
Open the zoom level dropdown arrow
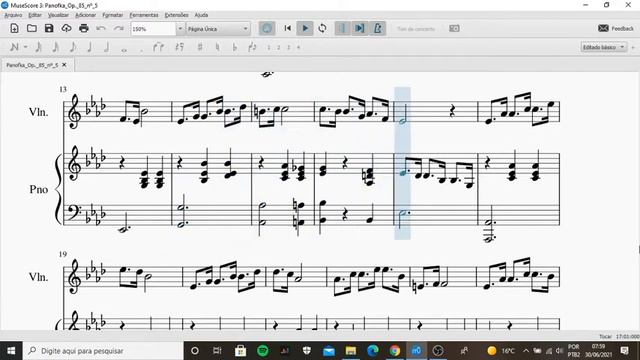[180, 29]
